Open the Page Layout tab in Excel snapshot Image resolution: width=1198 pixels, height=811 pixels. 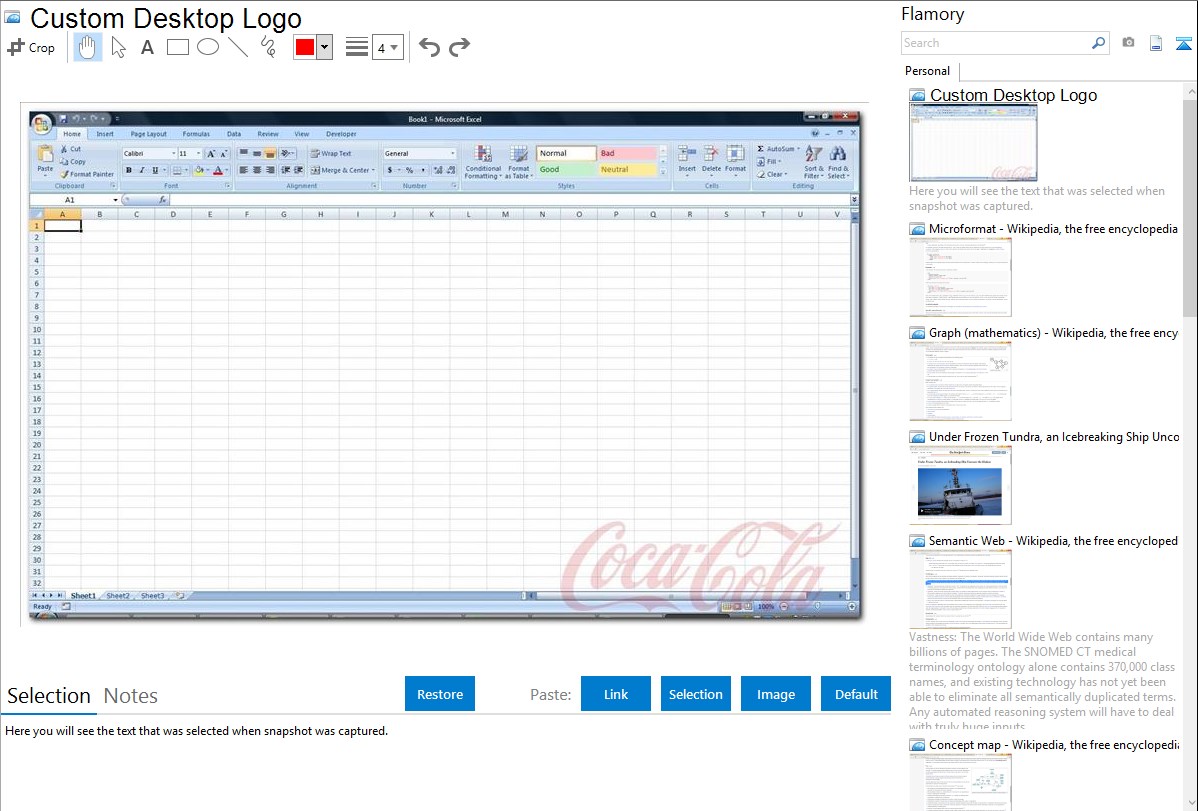(148, 134)
